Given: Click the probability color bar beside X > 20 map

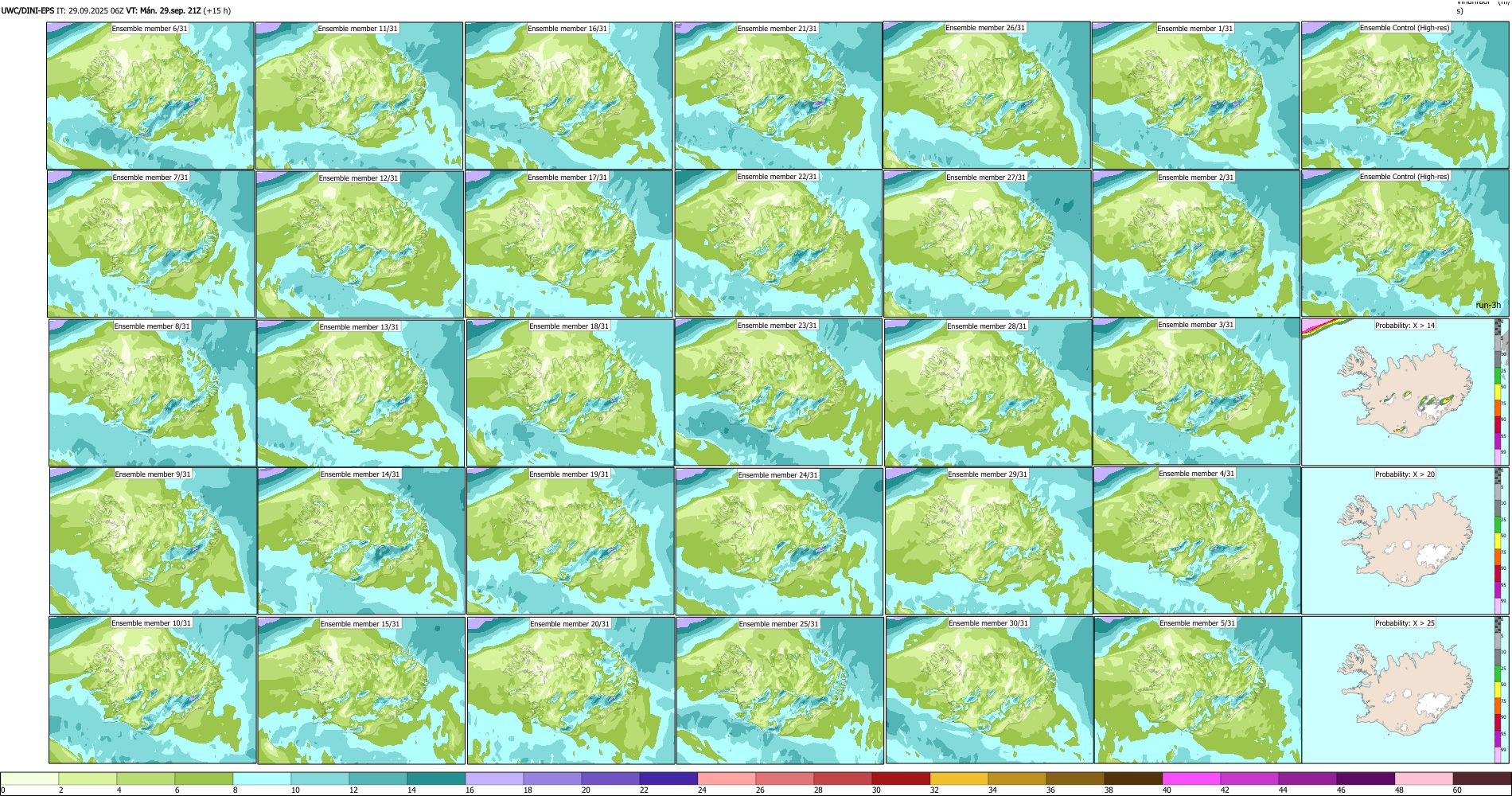Looking at the screenshot, I should (1498, 541).
